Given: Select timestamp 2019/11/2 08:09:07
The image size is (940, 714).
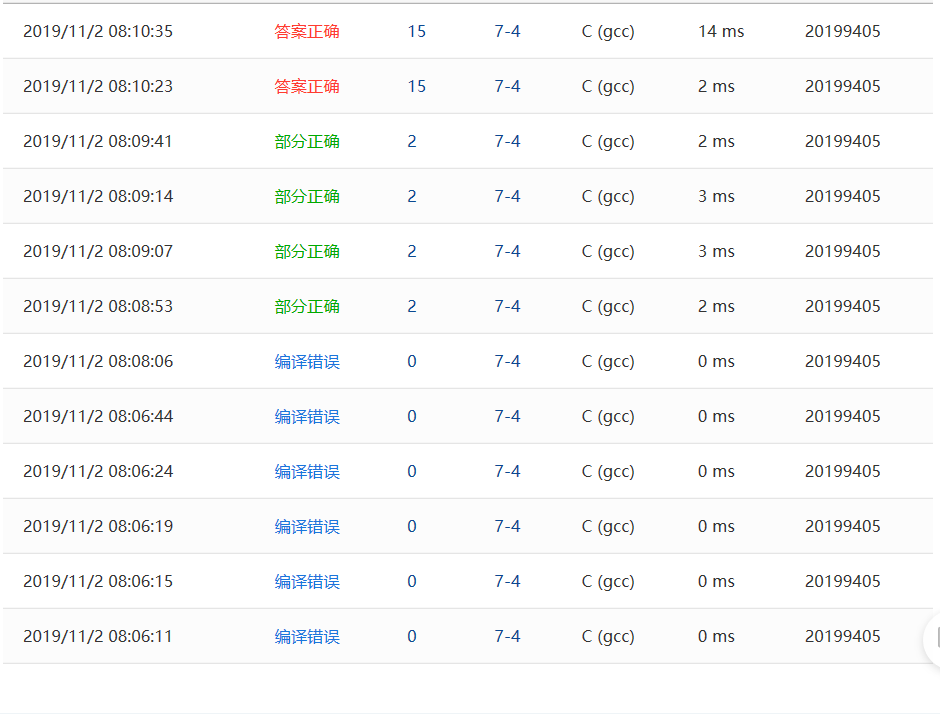Looking at the screenshot, I should tap(98, 251).
